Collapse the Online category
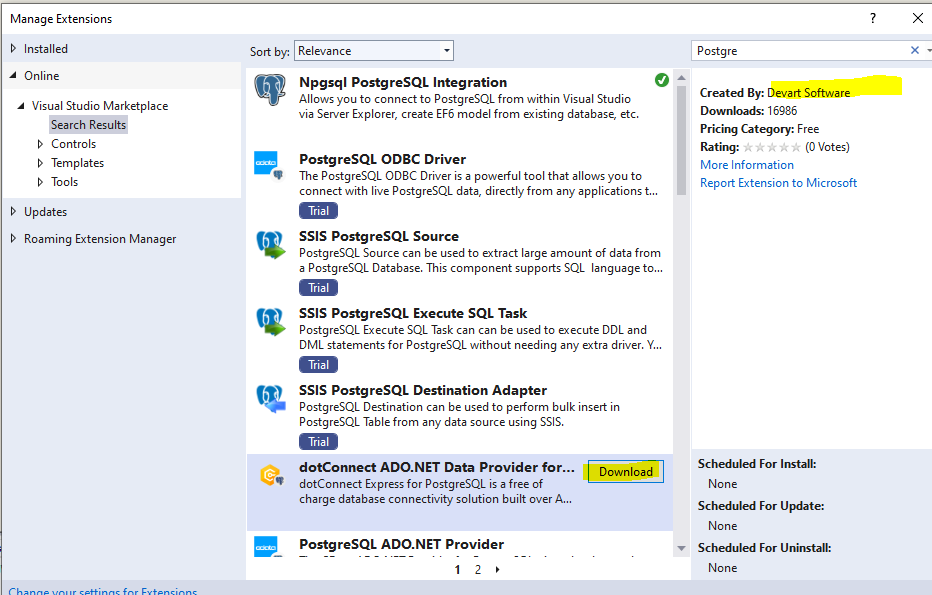932x595 pixels. click(x=13, y=75)
